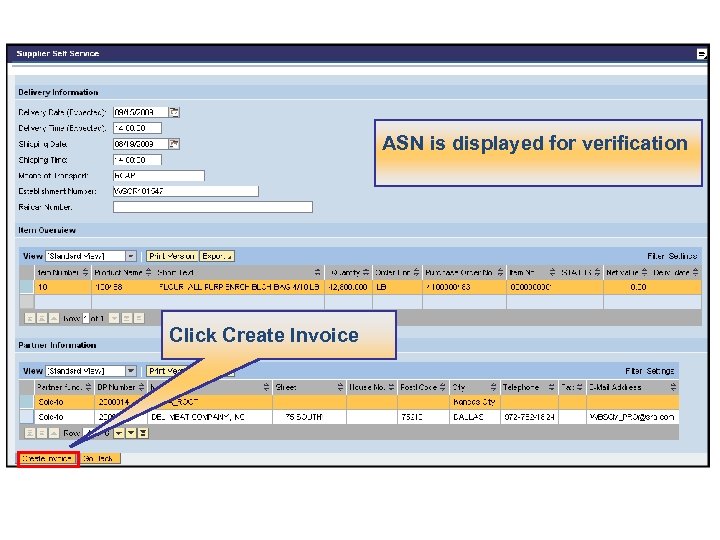This screenshot has width=720, height=540.
Task: Jump to first row in Item Overview pager
Action: [x=30, y=318]
